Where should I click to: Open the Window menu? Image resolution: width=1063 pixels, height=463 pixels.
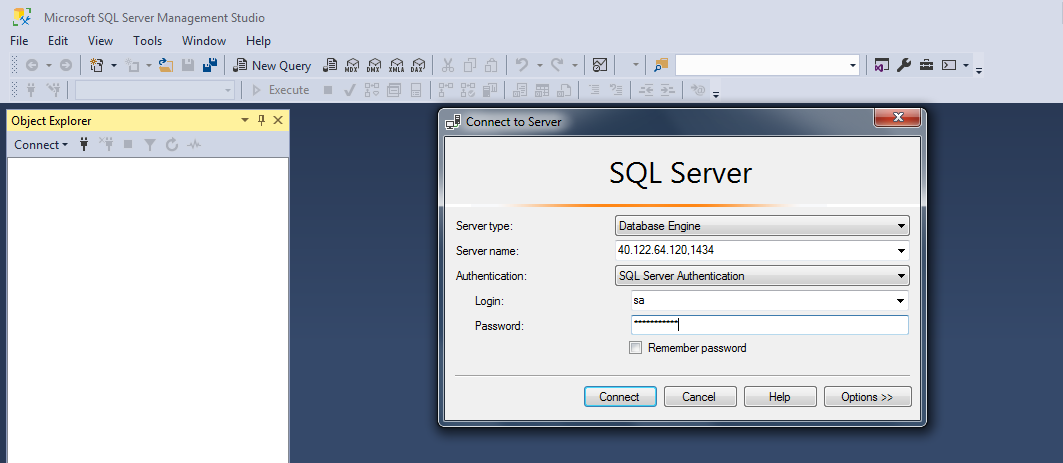tap(204, 41)
